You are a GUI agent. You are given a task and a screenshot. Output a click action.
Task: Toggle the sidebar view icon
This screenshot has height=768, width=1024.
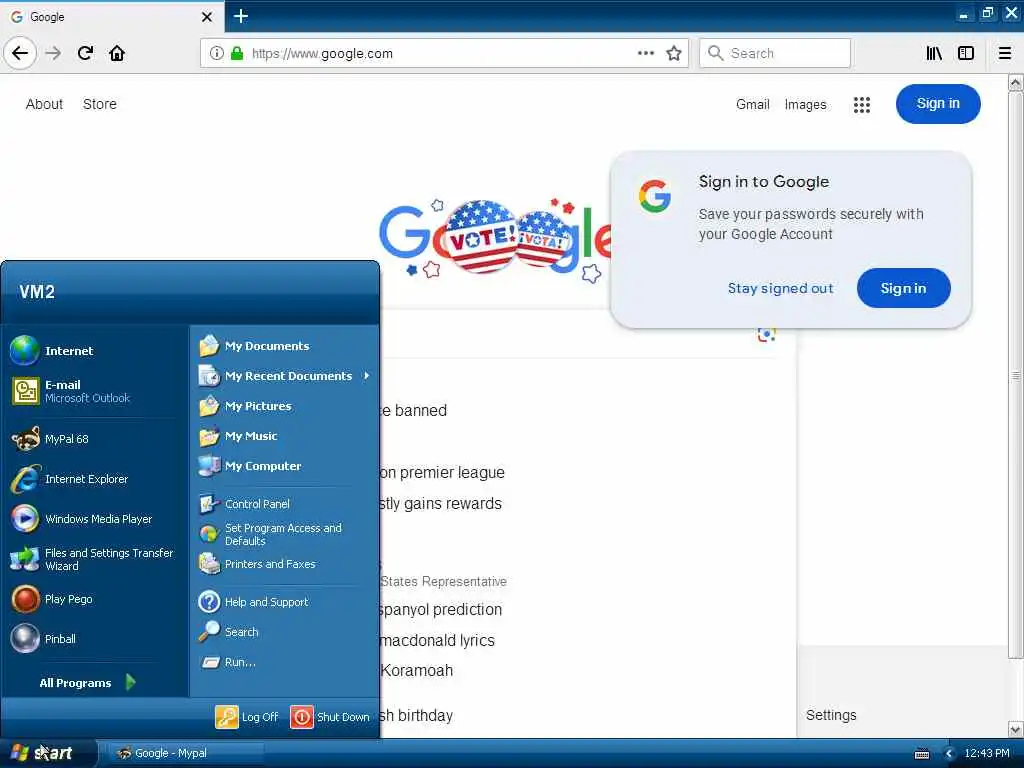pyautogui.click(x=966, y=53)
